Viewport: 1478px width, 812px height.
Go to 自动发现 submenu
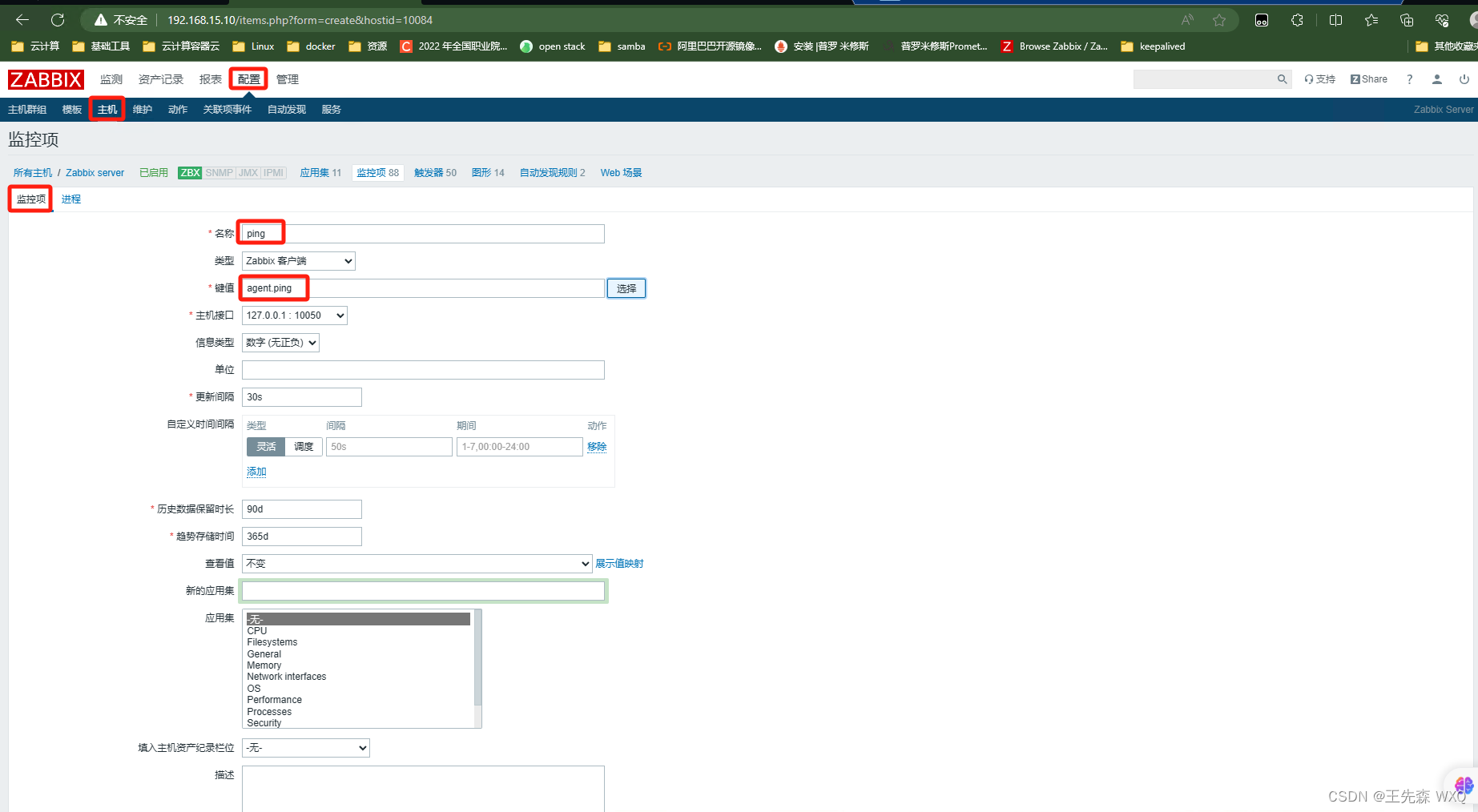coord(287,110)
